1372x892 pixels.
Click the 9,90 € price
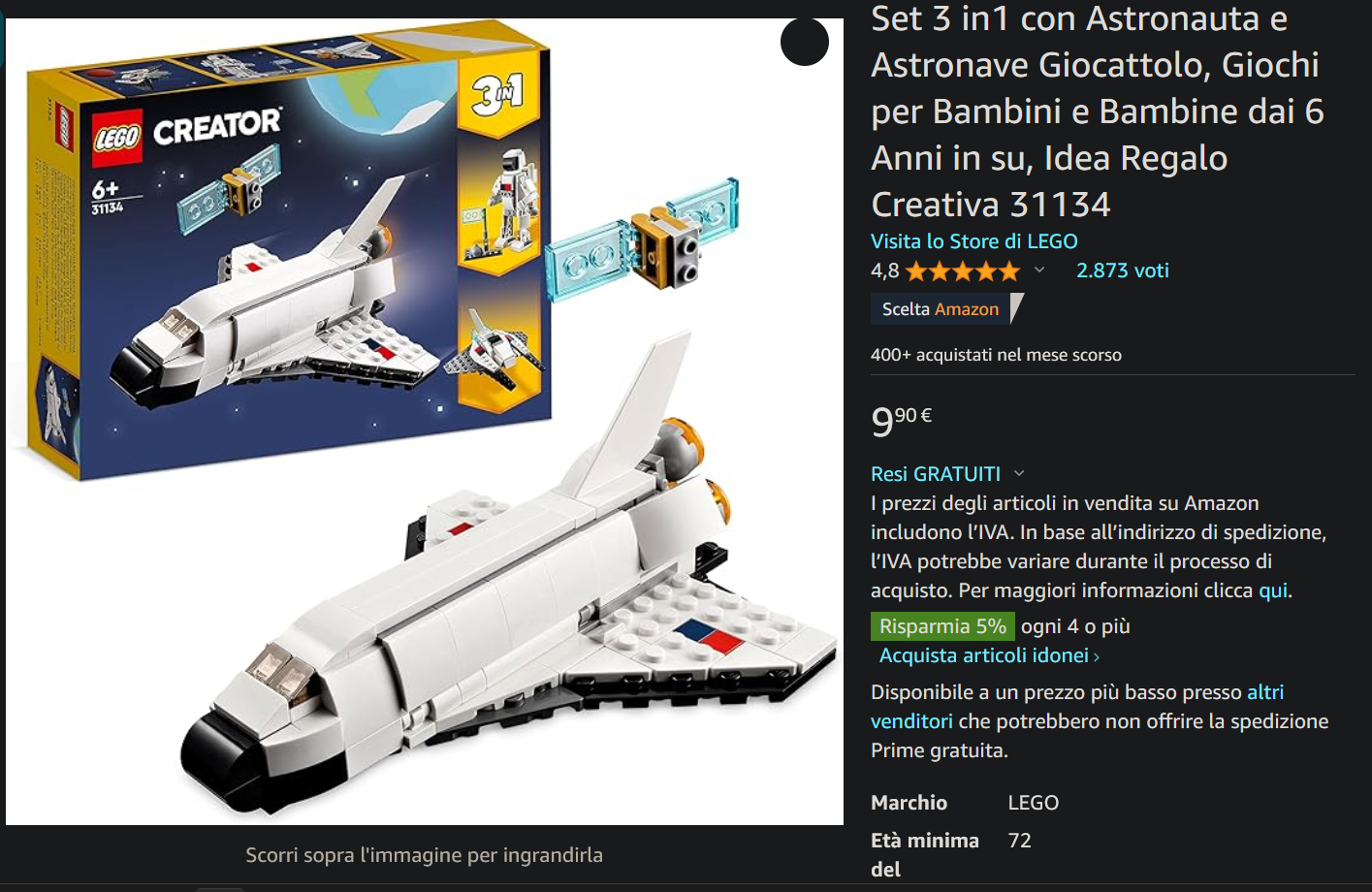click(902, 421)
